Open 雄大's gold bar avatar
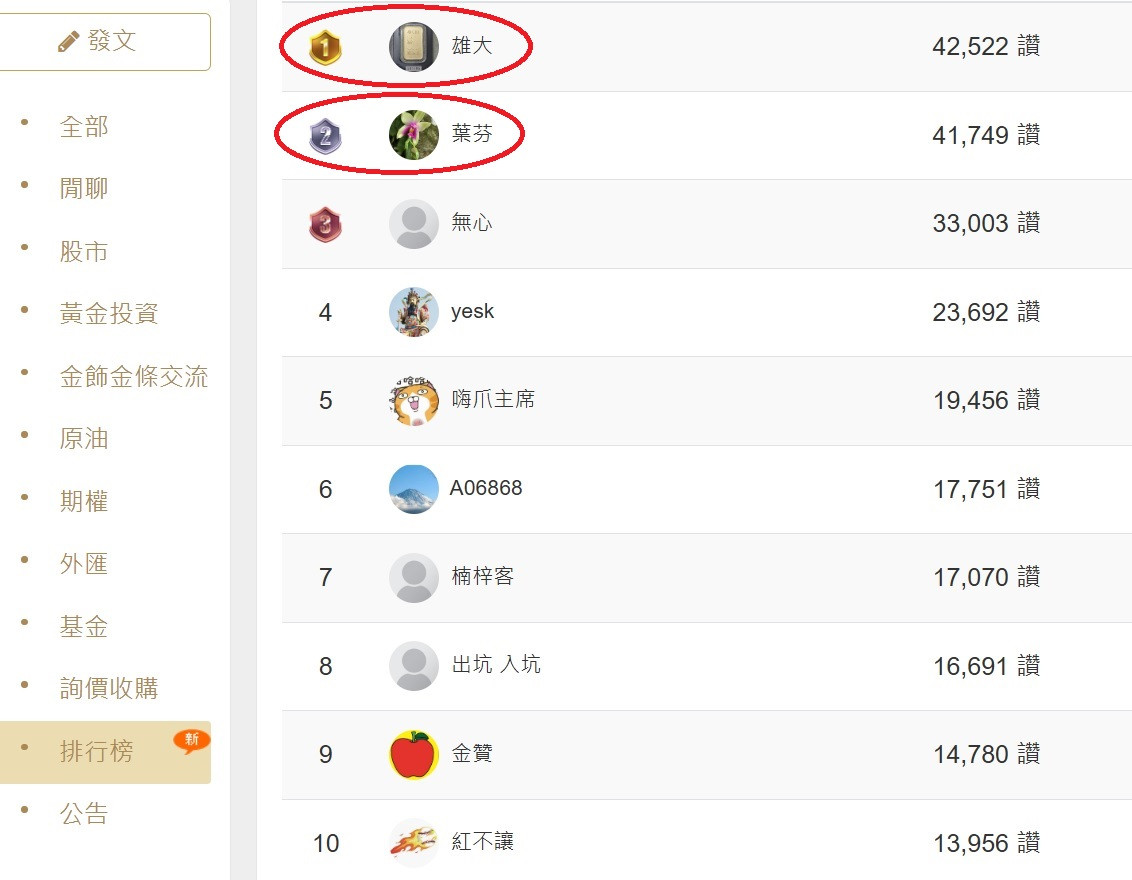 pyautogui.click(x=413, y=47)
